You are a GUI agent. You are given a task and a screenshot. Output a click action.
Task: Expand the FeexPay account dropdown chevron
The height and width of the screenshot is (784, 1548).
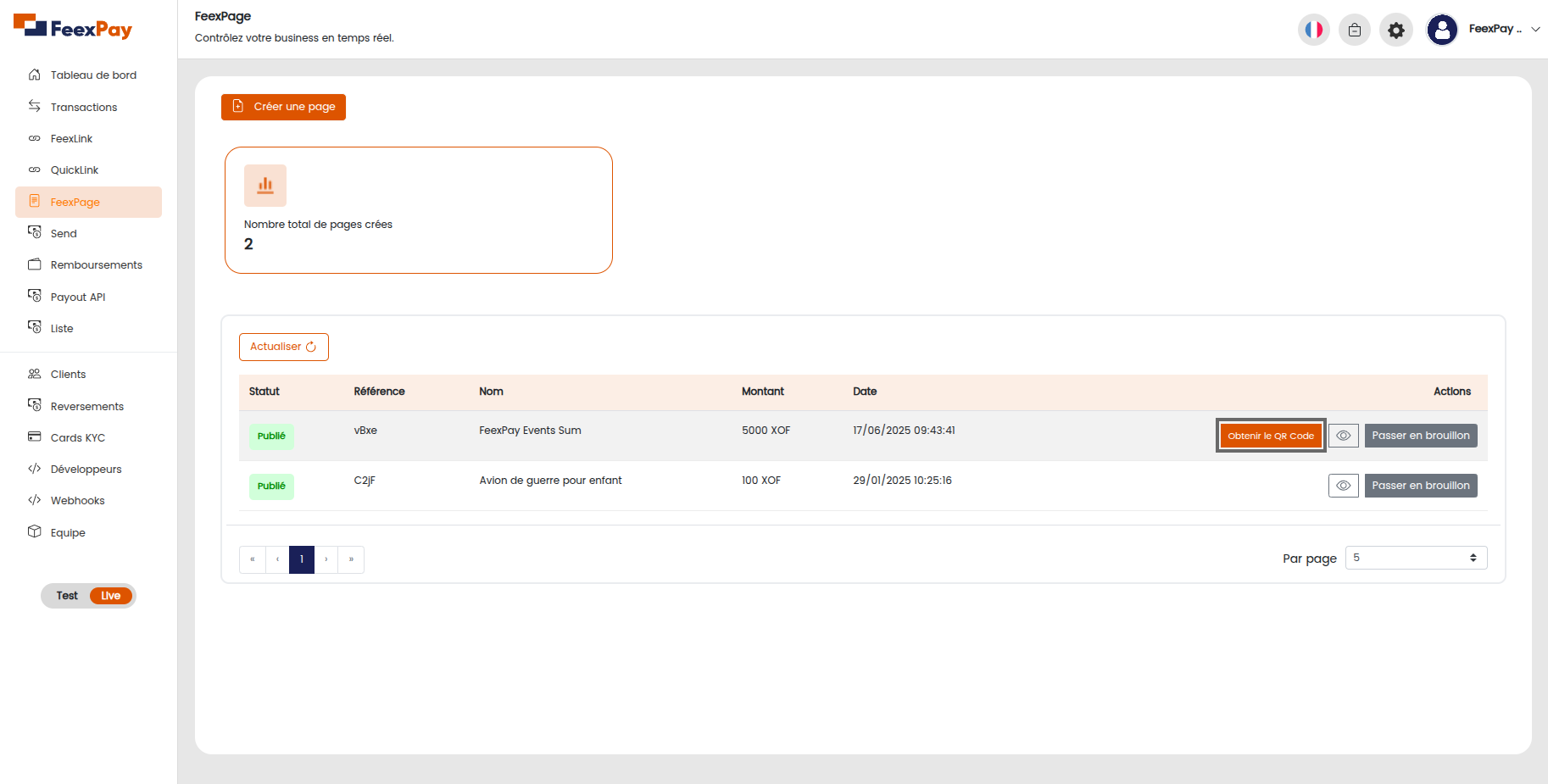[1535, 29]
